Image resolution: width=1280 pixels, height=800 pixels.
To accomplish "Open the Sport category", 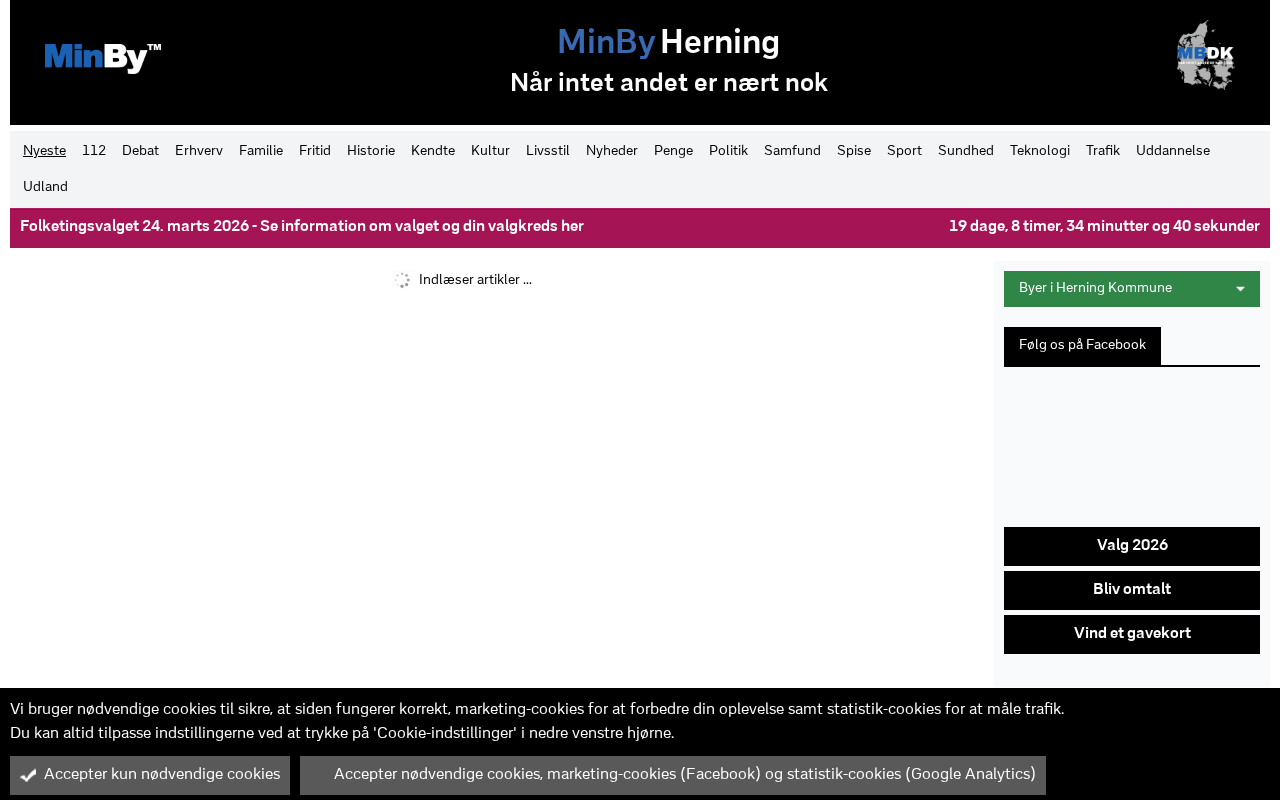I will 904,151.
